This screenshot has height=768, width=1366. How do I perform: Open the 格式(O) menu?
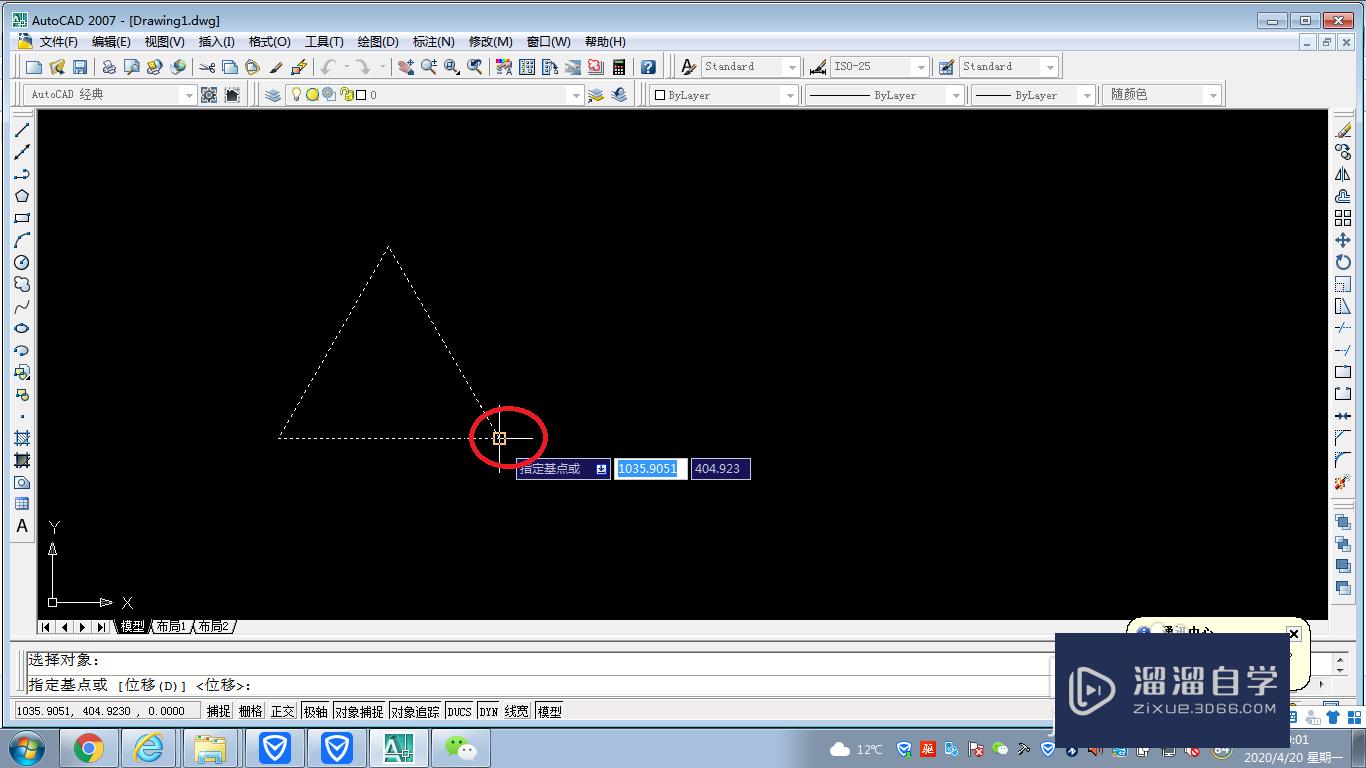coord(270,42)
